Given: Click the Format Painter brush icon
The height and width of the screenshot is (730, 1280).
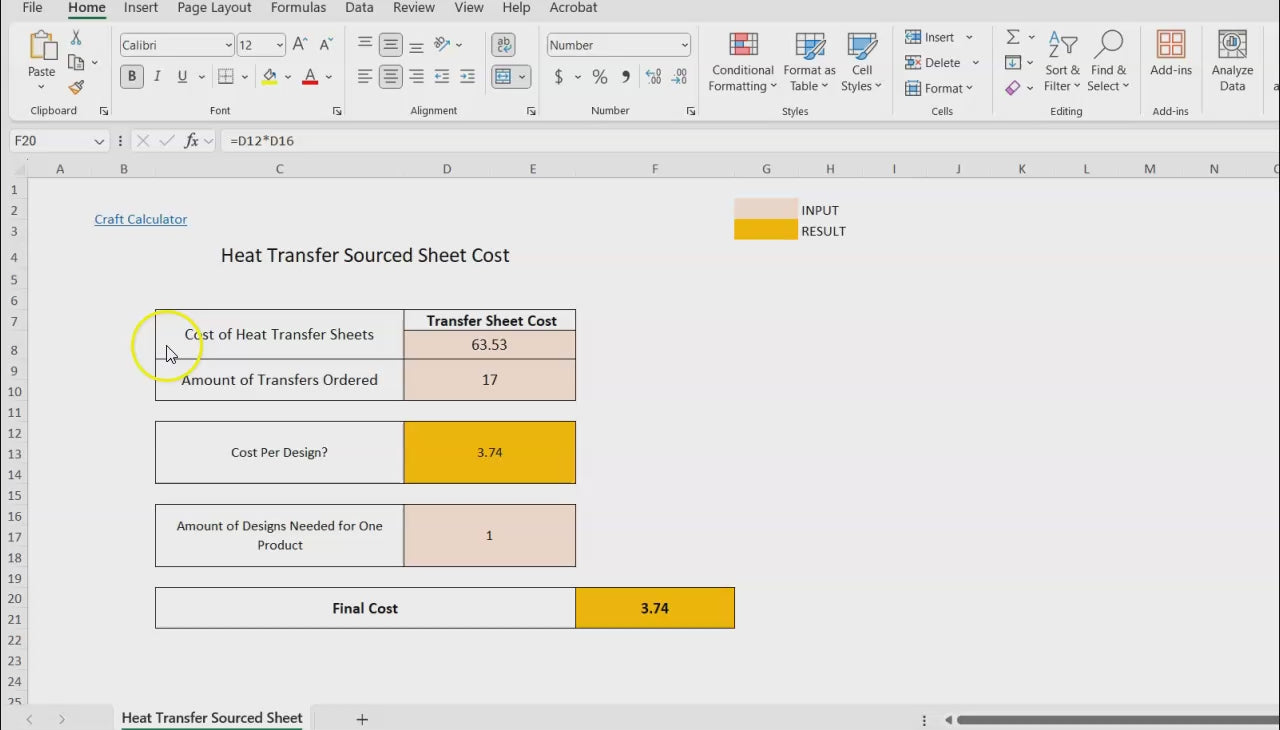Looking at the screenshot, I should coord(76,88).
